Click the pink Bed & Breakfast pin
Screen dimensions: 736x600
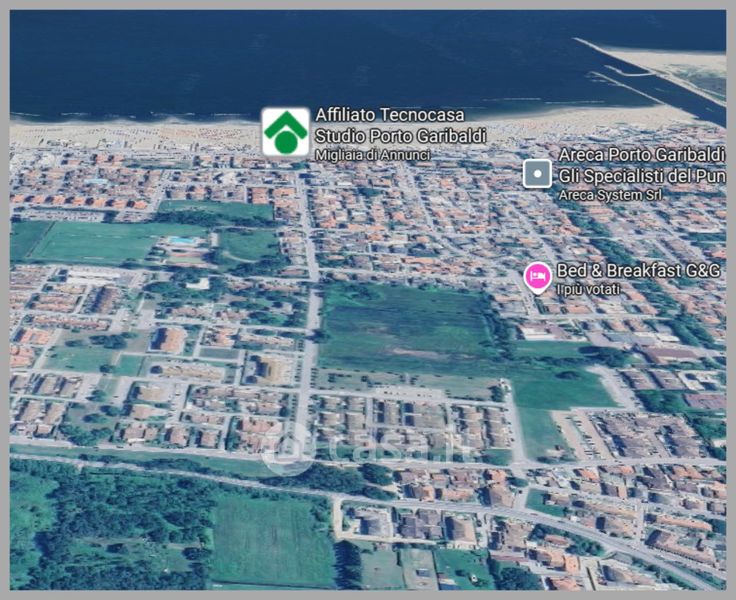537,277
